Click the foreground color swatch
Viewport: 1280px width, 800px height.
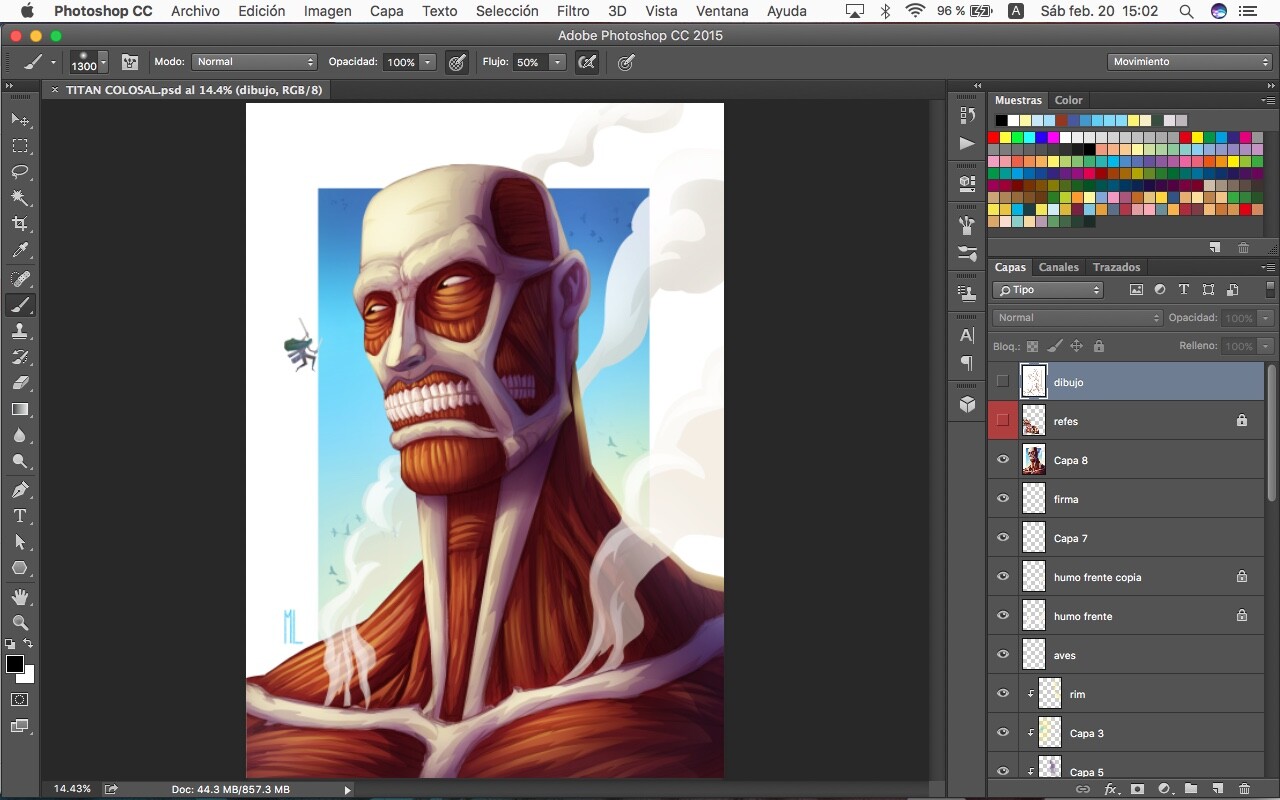15,664
